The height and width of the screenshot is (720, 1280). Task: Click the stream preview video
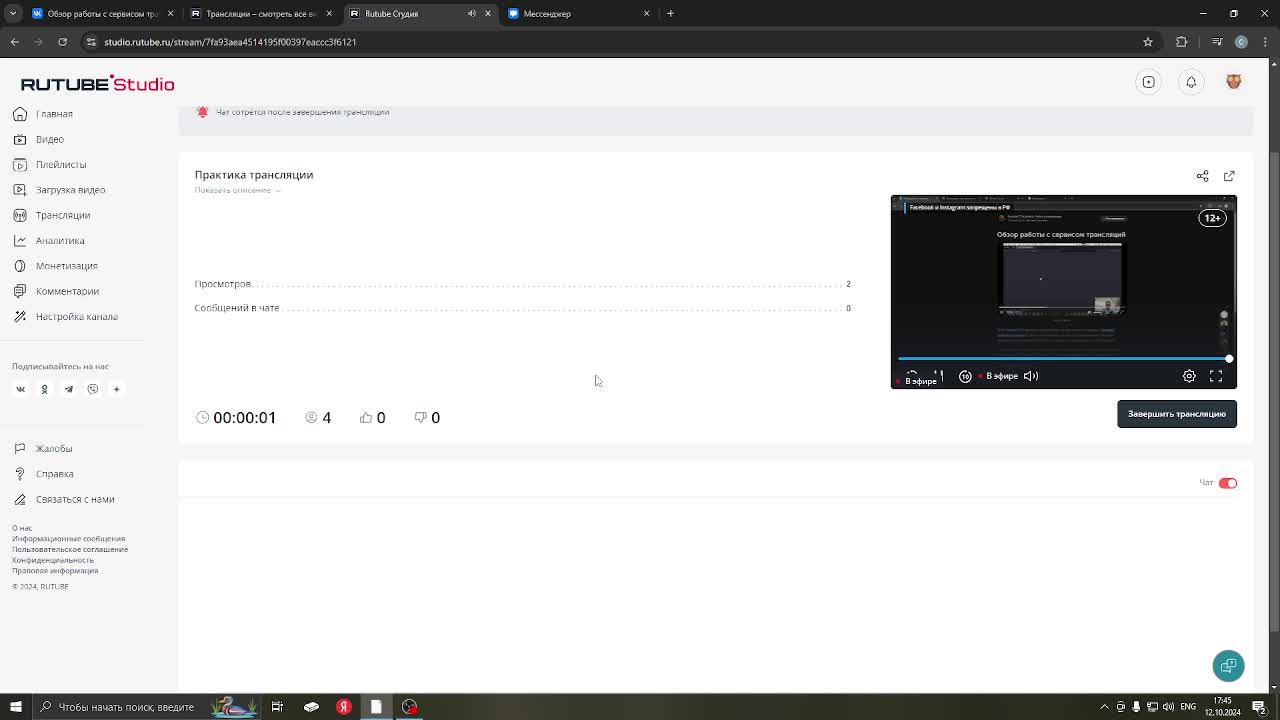[x=1063, y=292]
